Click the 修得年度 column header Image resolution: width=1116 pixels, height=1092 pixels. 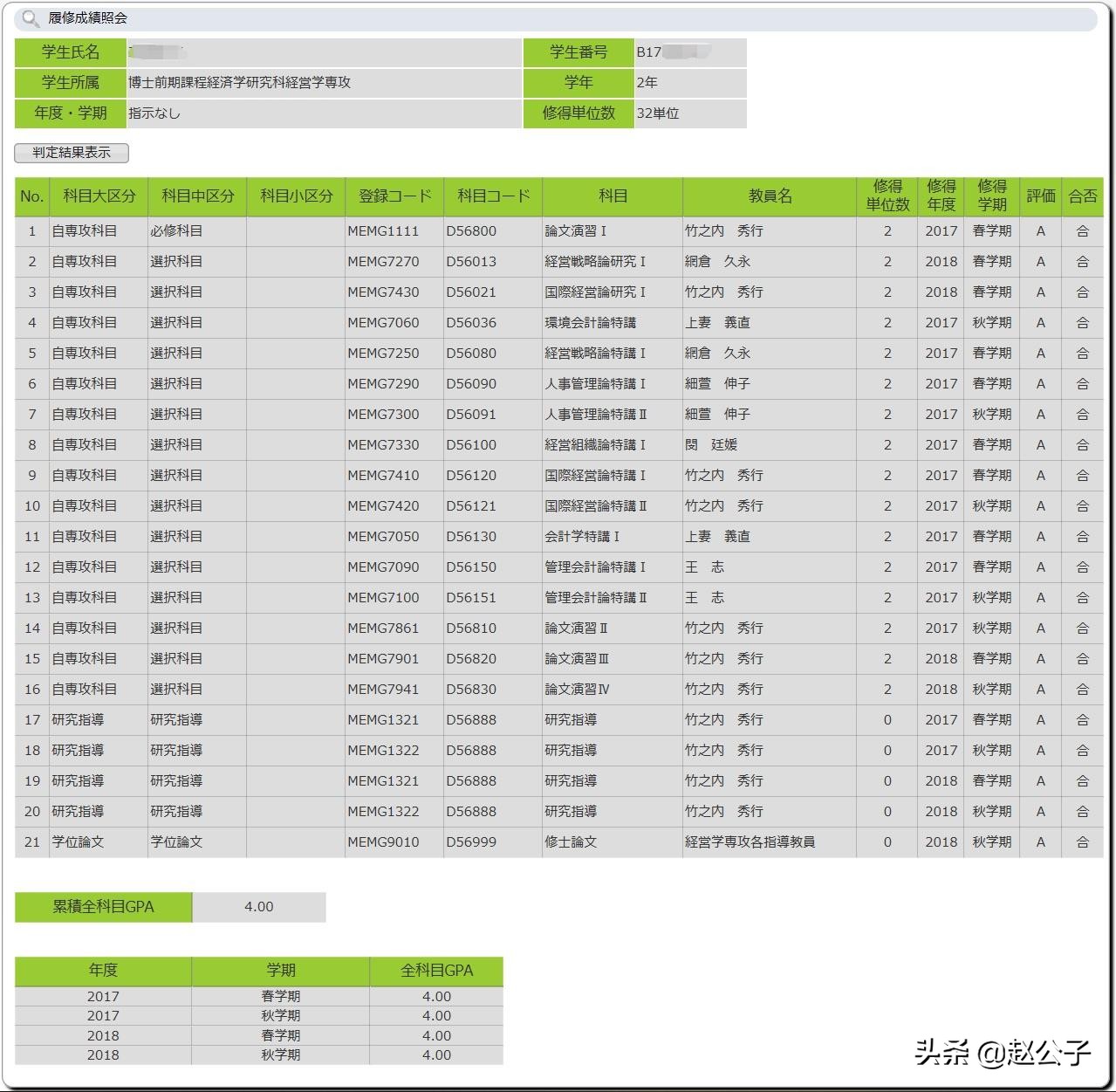[x=941, y=196]
